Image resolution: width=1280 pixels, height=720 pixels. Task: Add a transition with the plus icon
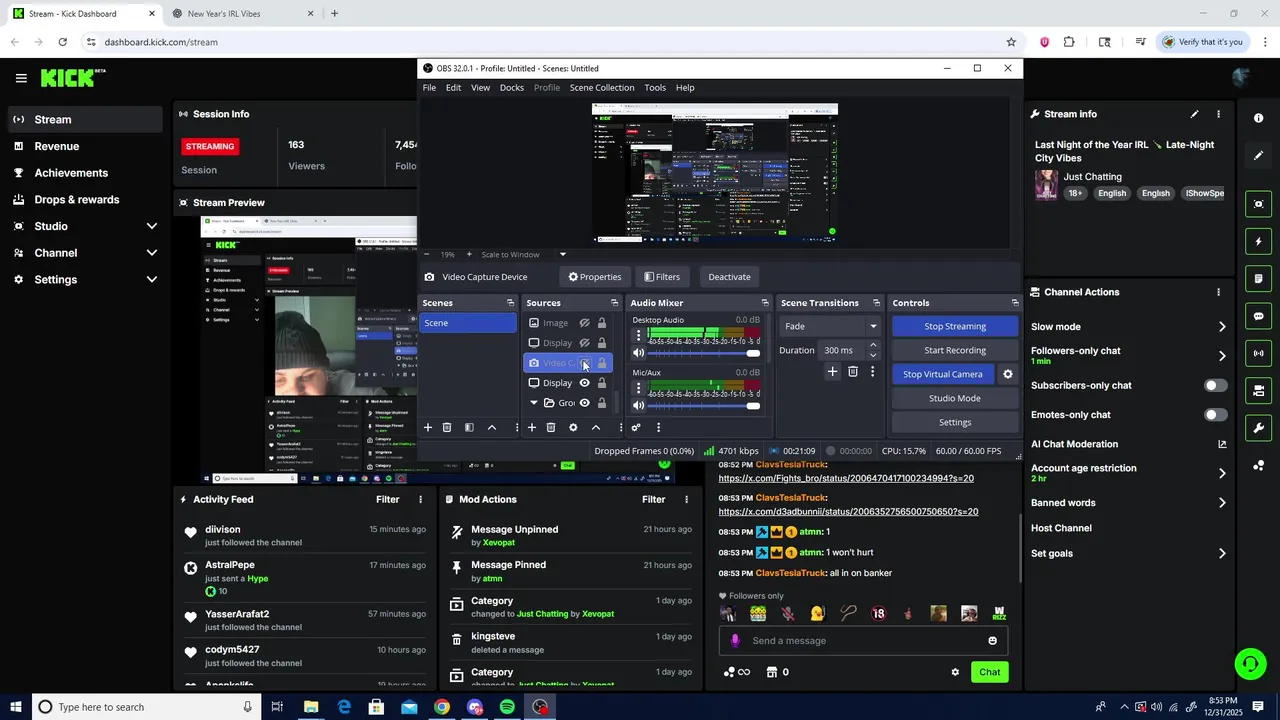832,372
